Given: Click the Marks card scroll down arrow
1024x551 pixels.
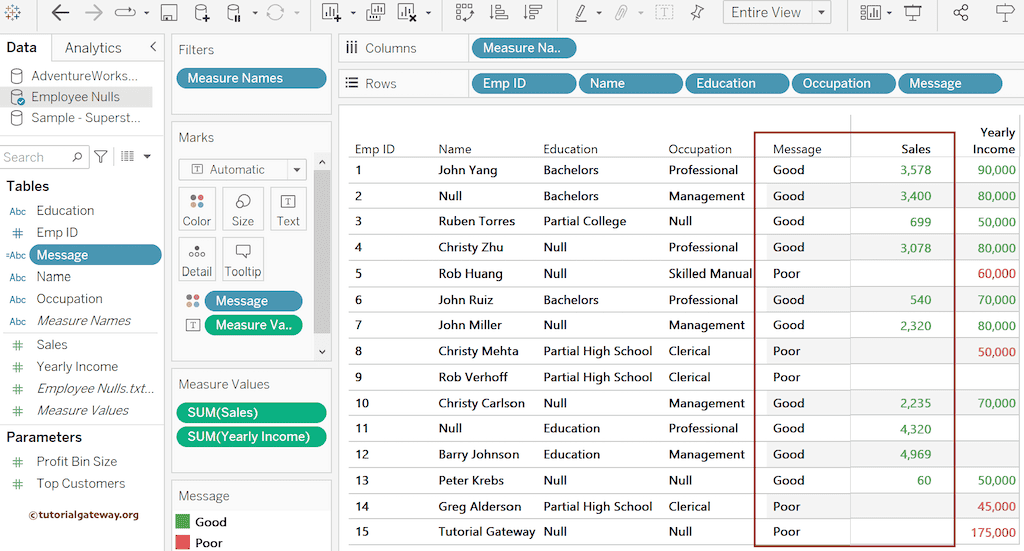Looking at the screenshot, I should [x=322, y=351].
